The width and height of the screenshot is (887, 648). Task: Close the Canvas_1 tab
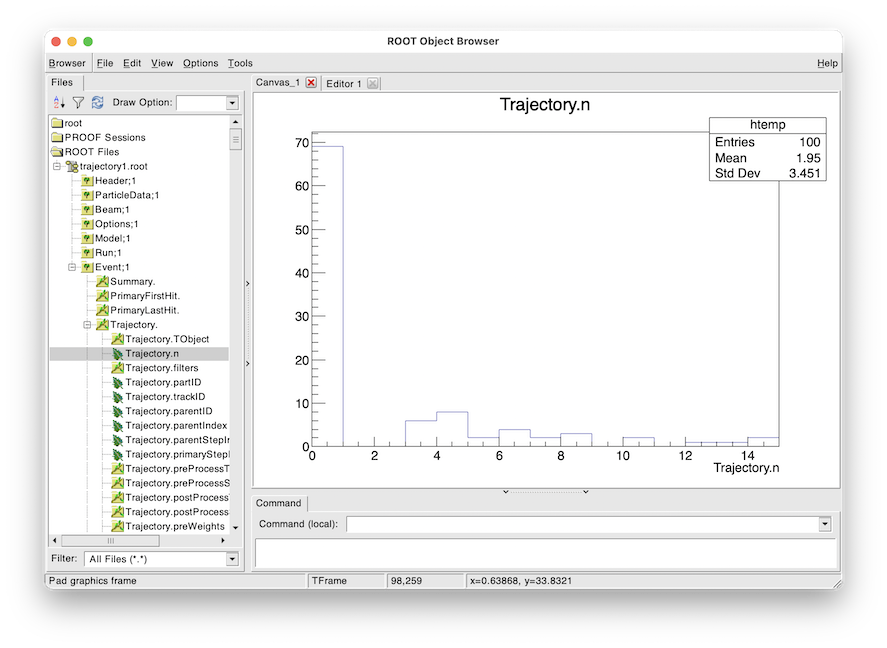pyautogui.click(x=311, y=83)
